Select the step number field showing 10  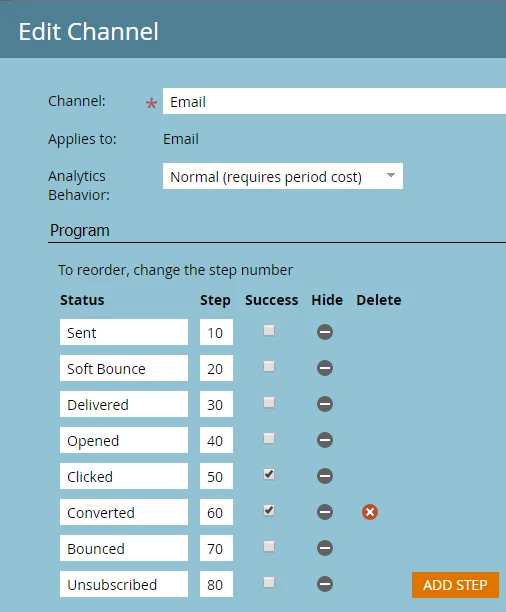(x=216, y=332)
